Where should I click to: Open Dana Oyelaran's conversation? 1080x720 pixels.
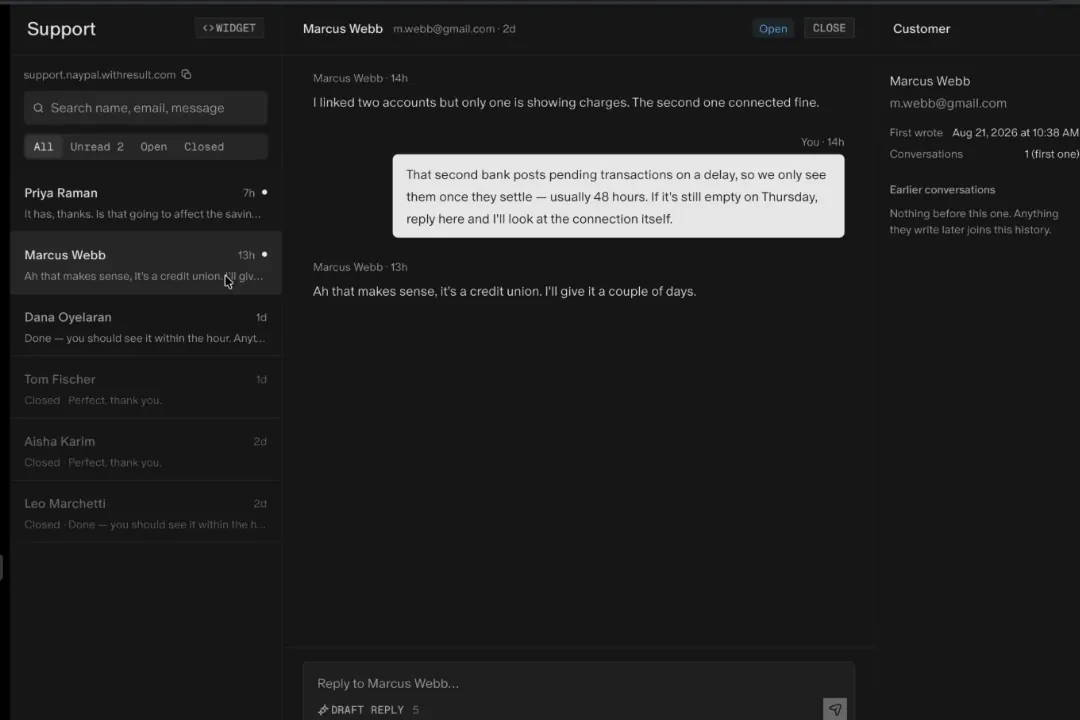click(146, 325)
